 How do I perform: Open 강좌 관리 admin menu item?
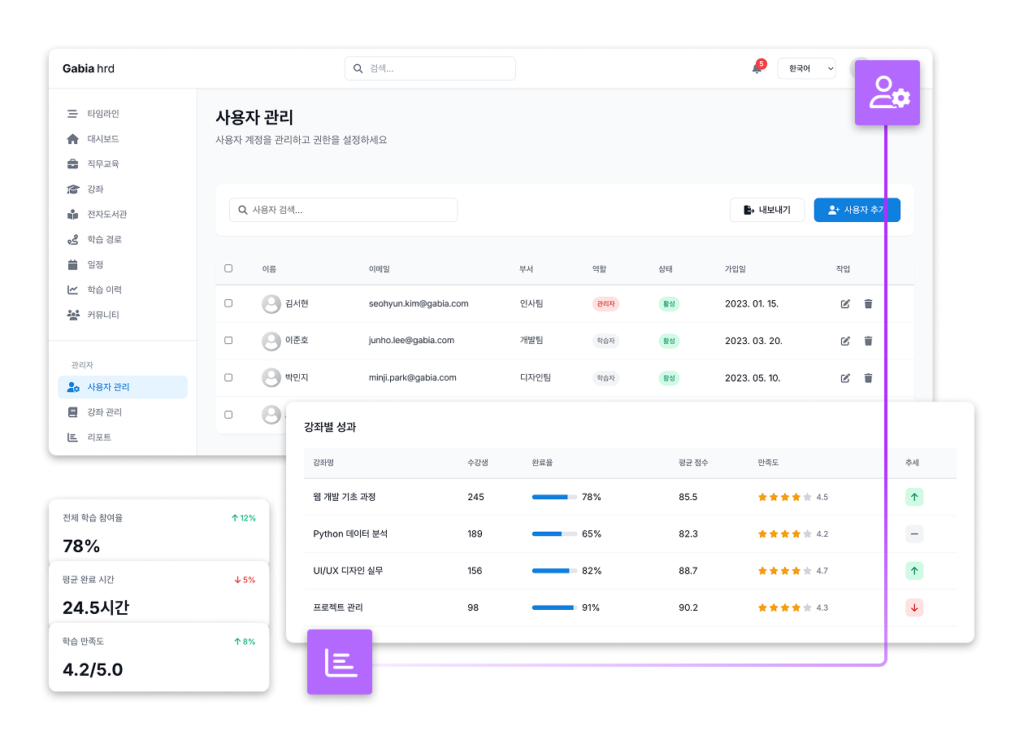click(x=104, y=412)
